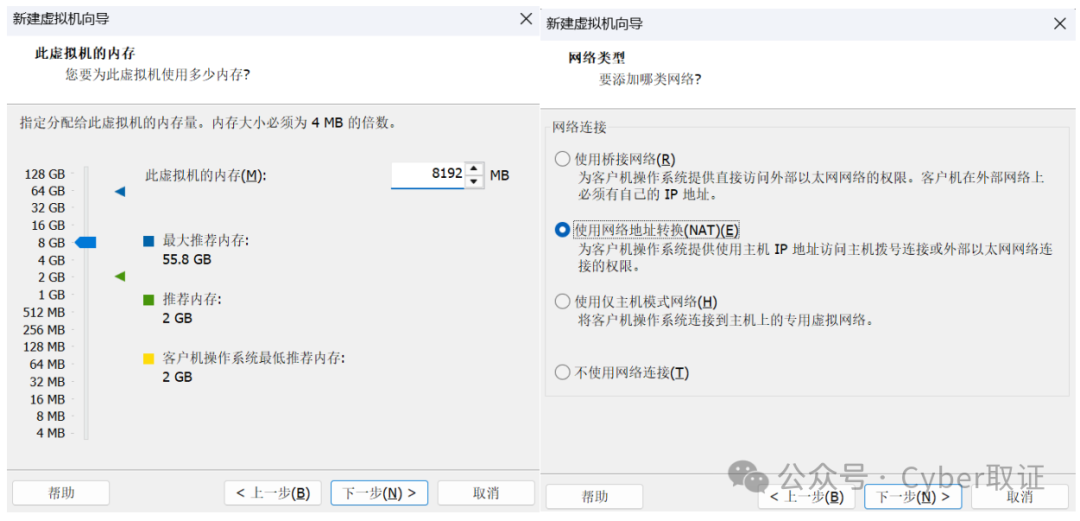Click the blue maximum recommended memory legend square

coord(148,242)
